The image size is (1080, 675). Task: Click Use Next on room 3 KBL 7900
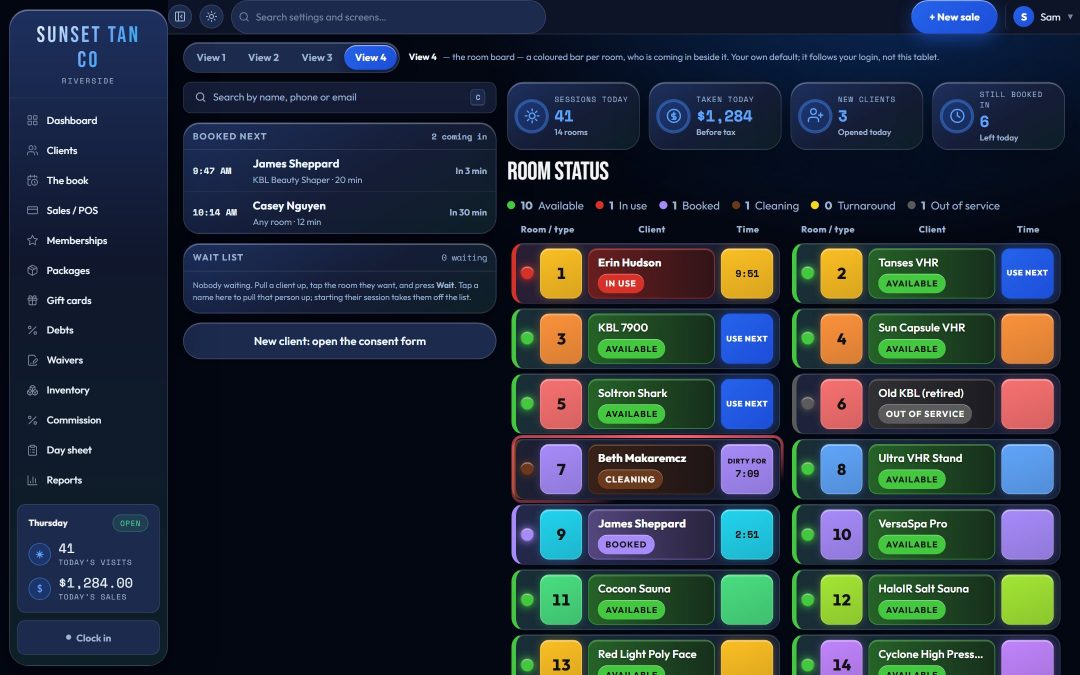(747, 338)
